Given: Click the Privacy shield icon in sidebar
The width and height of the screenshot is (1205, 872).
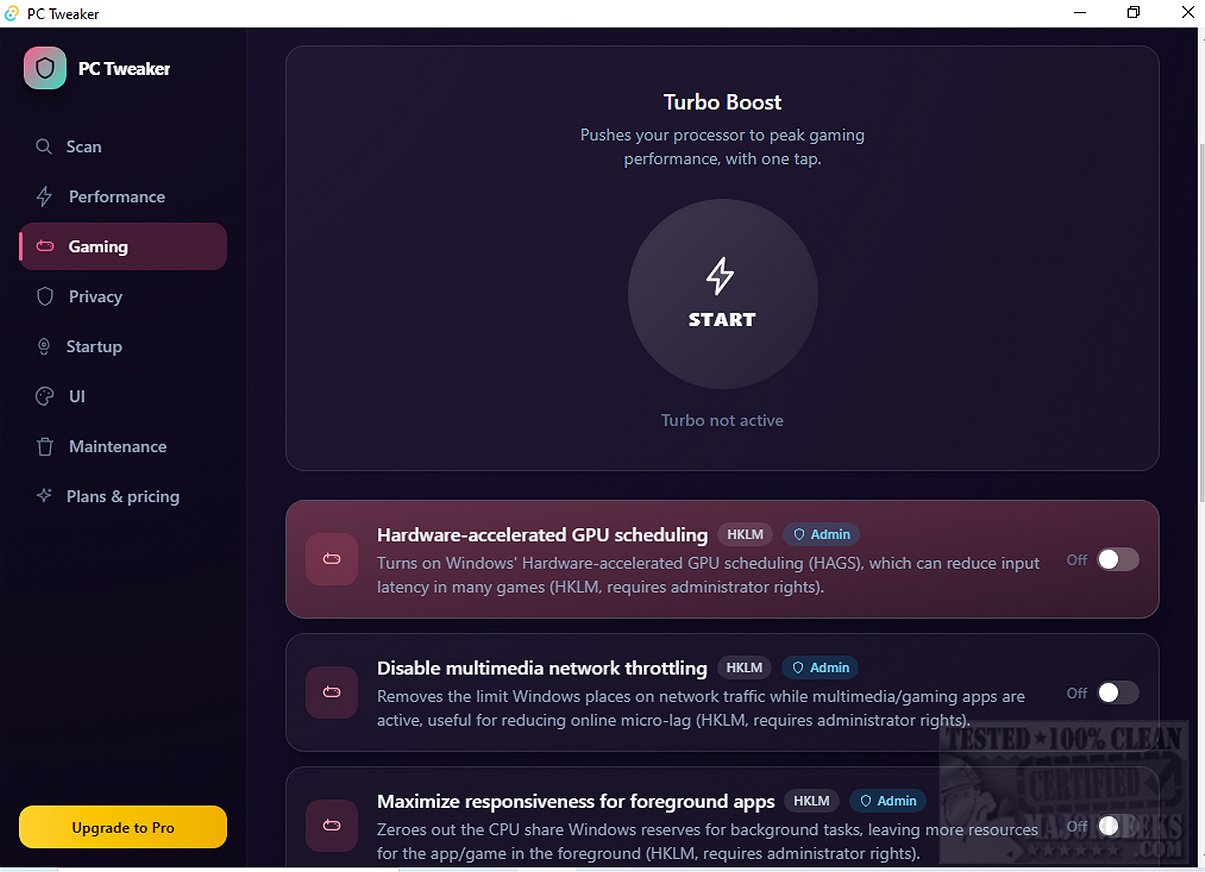Looking at the screenshot, I should click(x=44, y=297).
